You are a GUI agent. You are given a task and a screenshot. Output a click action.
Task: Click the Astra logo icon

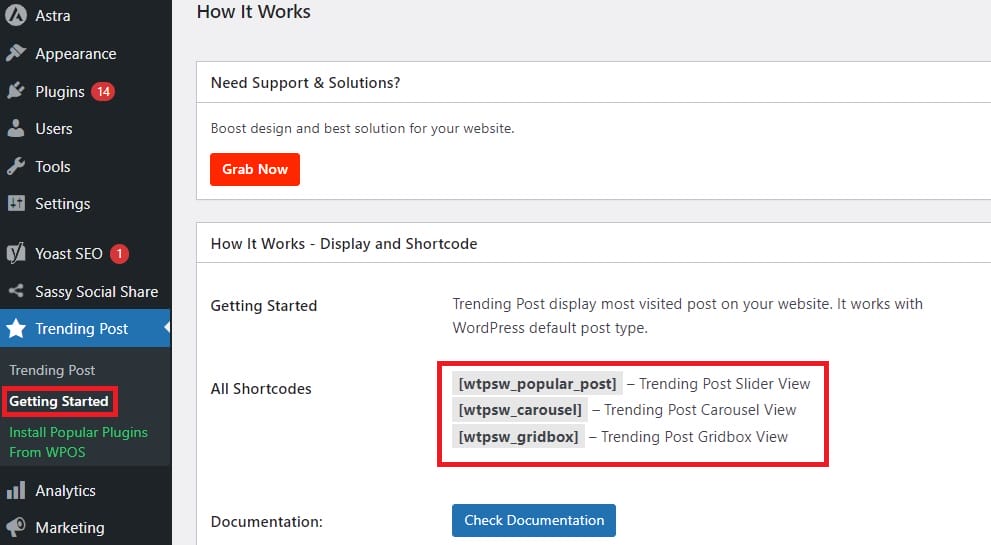click(x=16, y=15)
